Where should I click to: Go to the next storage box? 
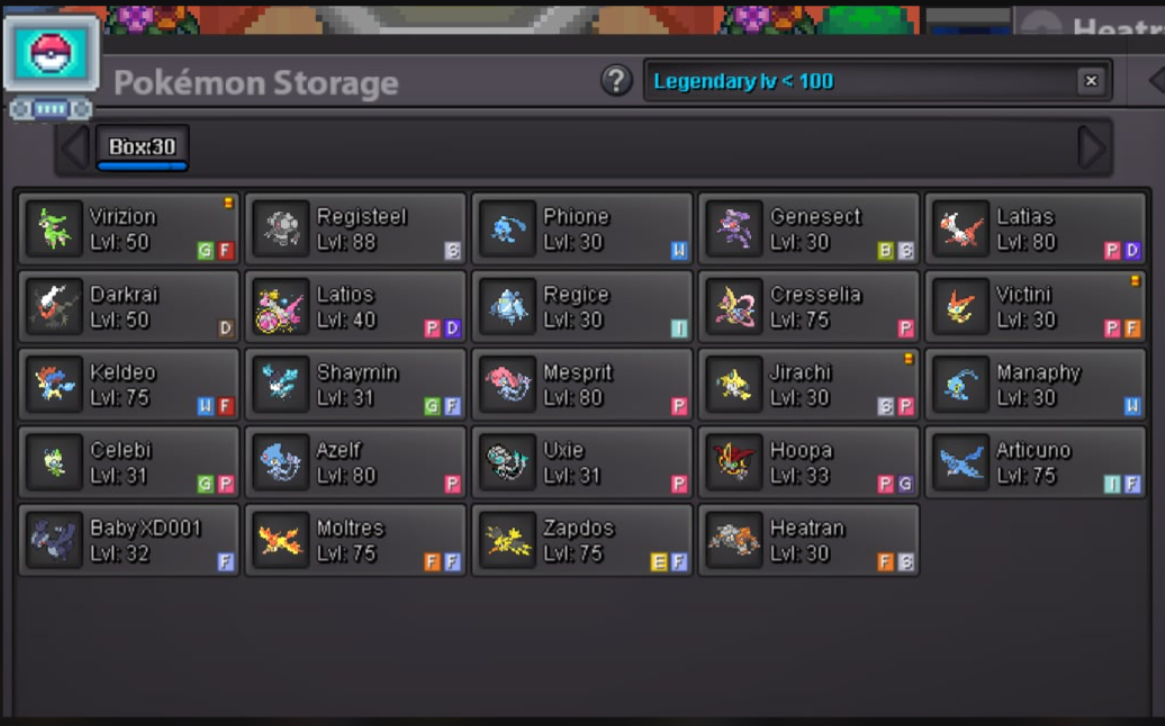pyautogui.click(x=1091, y=147)
